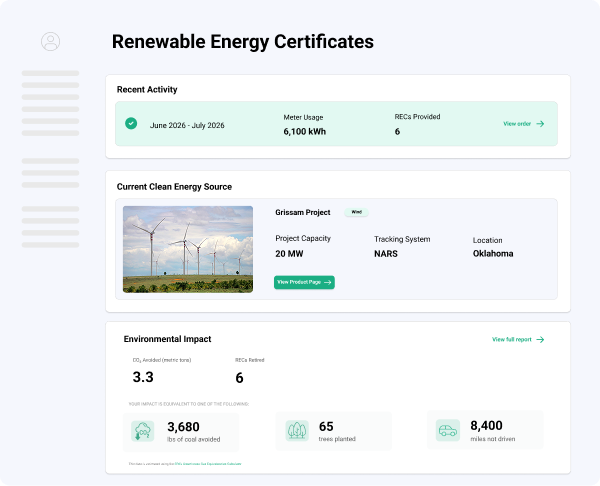Click the car miles not driven icon
This screenshot has height=486, width=600.
pos(448,430)
